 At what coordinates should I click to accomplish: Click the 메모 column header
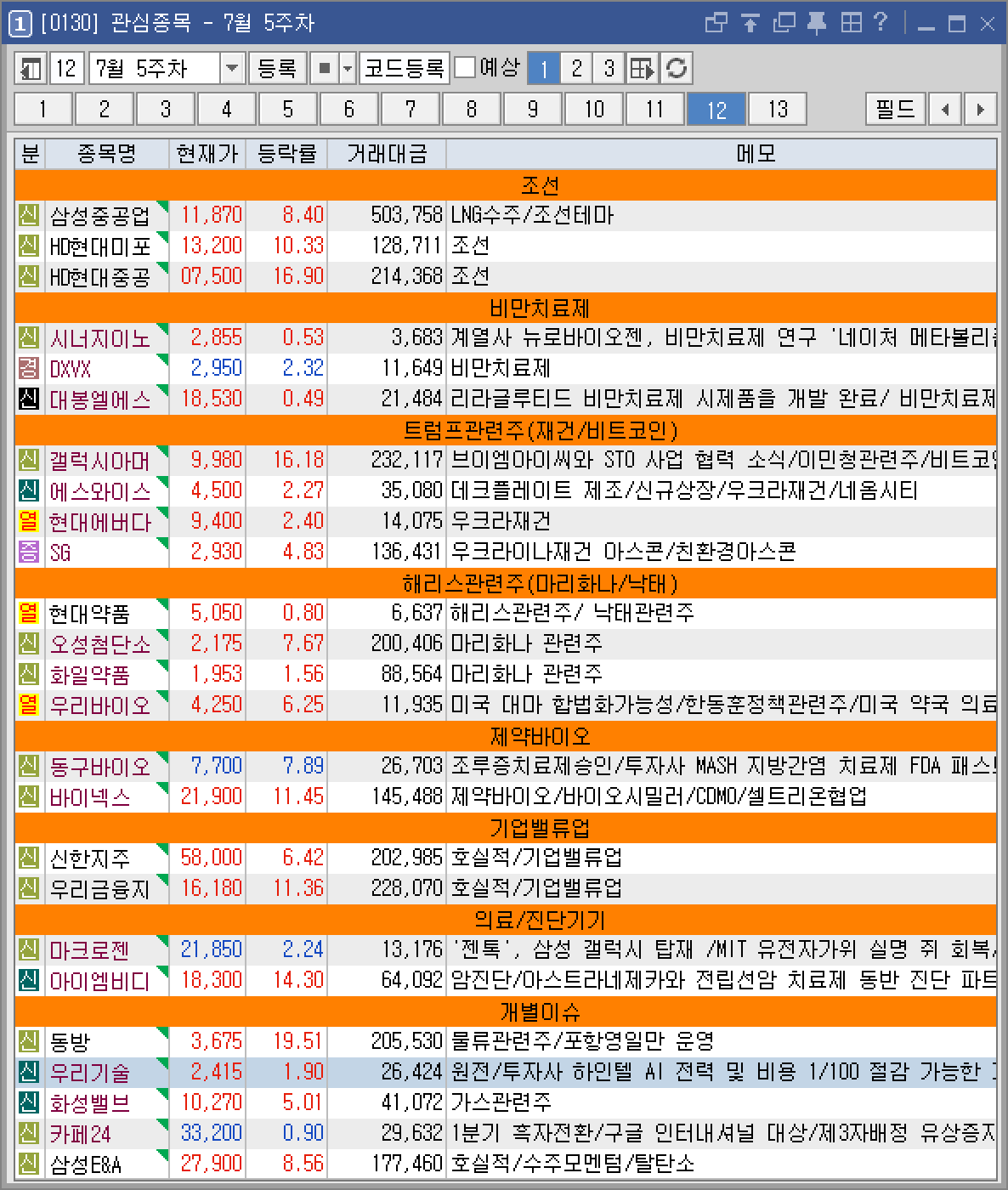point(721,154)
